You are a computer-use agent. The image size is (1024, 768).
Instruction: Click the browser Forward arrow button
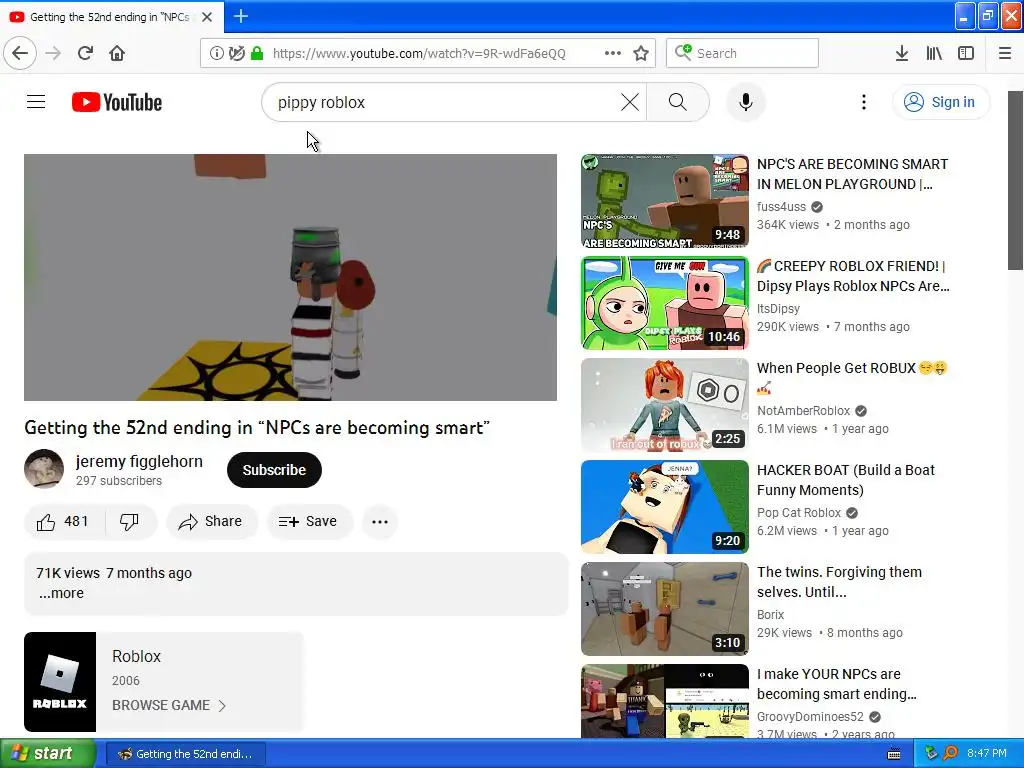click(53, 53)
